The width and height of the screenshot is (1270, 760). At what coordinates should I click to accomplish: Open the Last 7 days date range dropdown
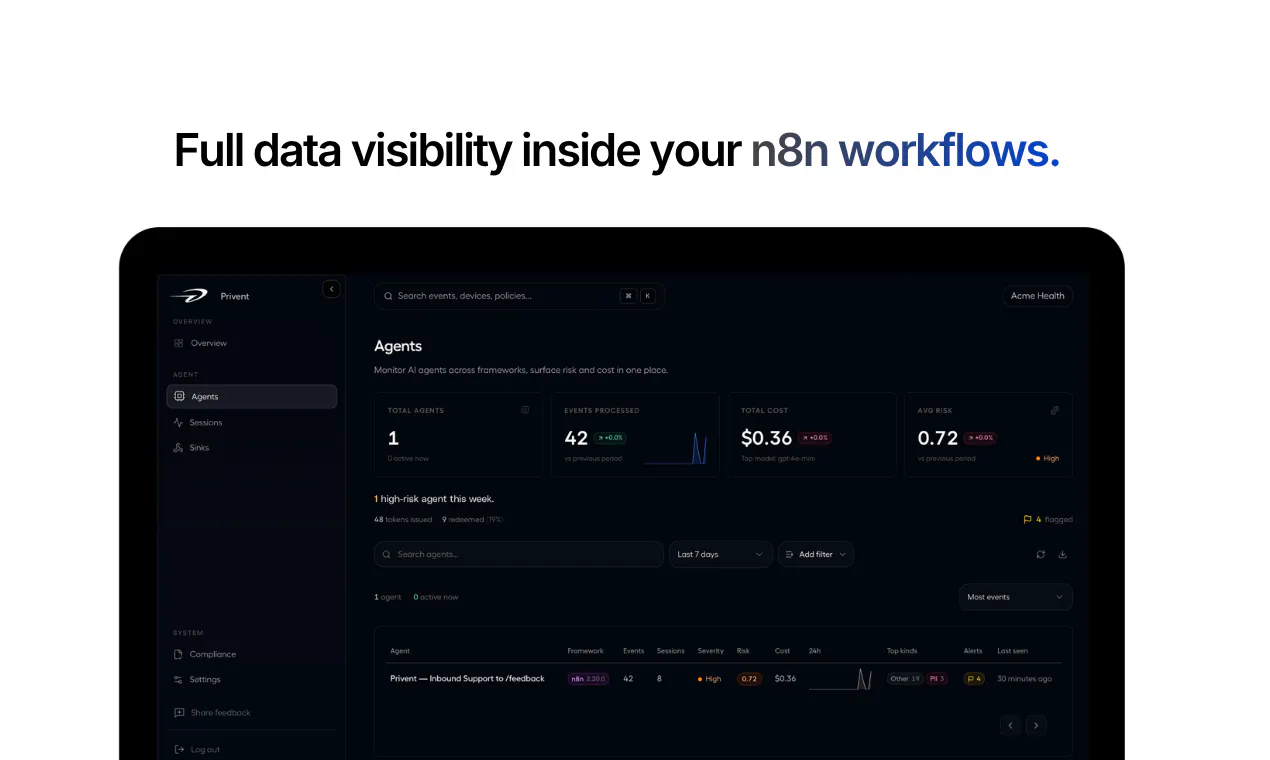pyautogui.click(x=720, y=554)
